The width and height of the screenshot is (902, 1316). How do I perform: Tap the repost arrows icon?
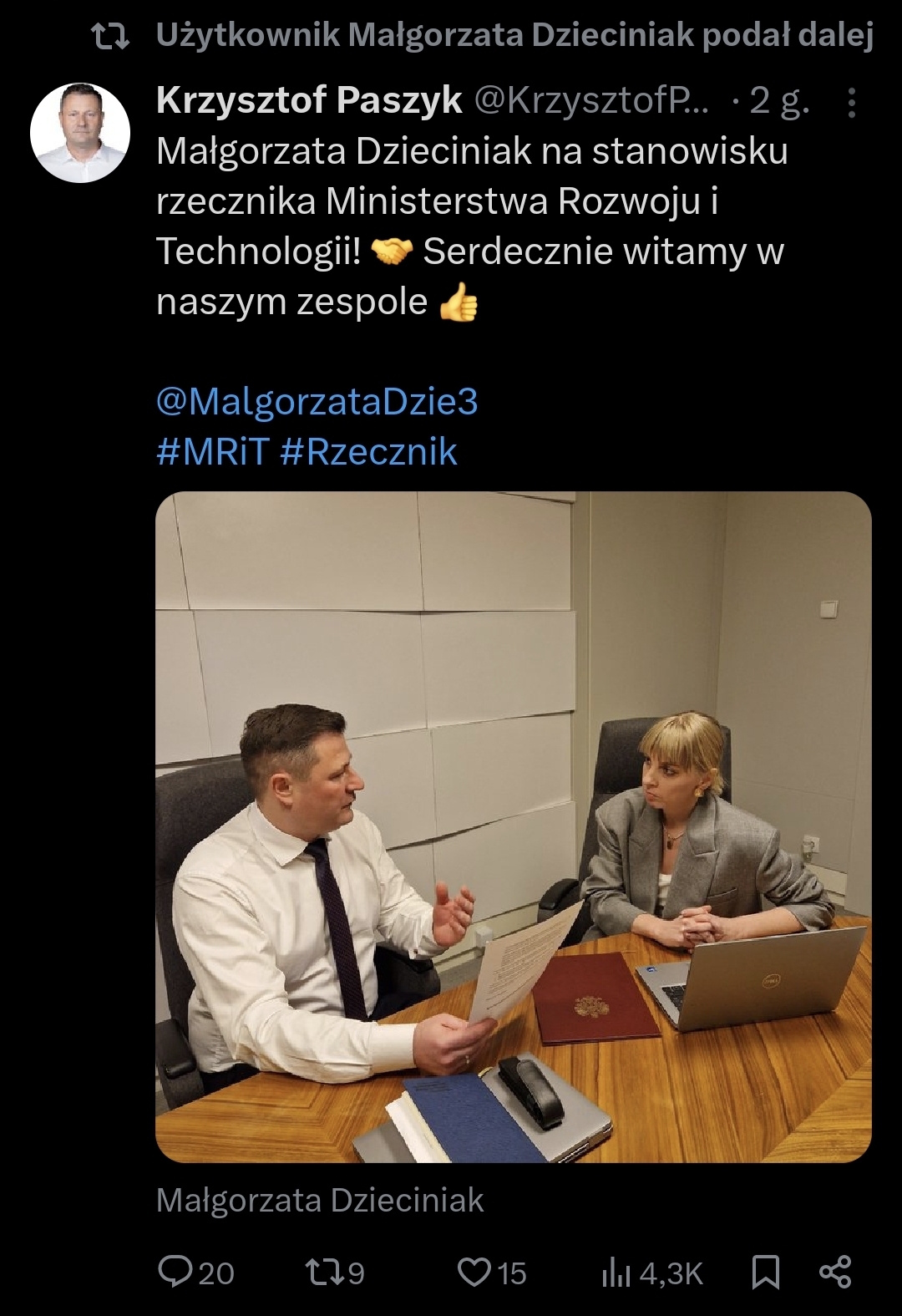pyautogui.click(x=324, y=1273)
